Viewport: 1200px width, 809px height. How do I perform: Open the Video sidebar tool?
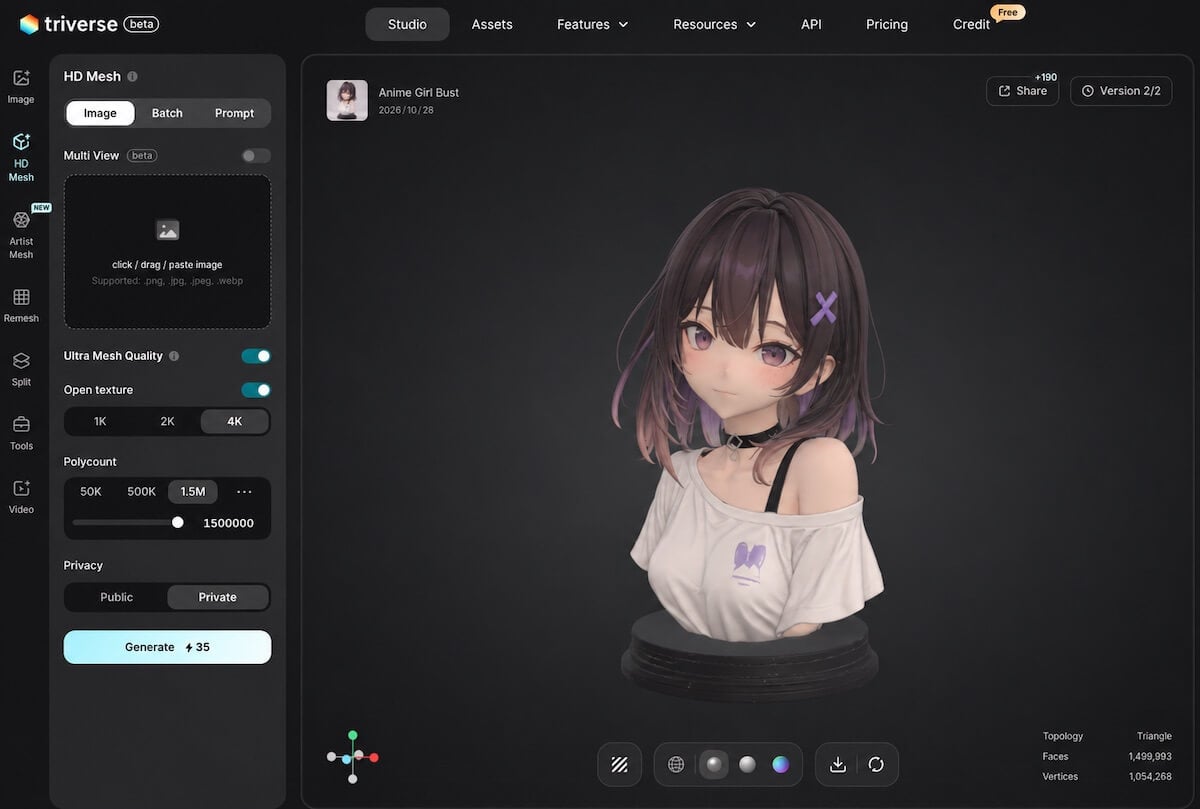(x=21, y=497)
